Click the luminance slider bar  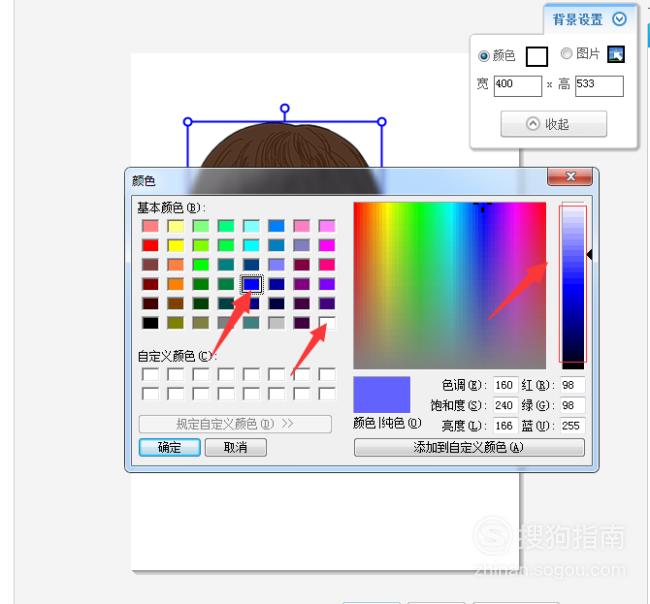pos(573,286)
